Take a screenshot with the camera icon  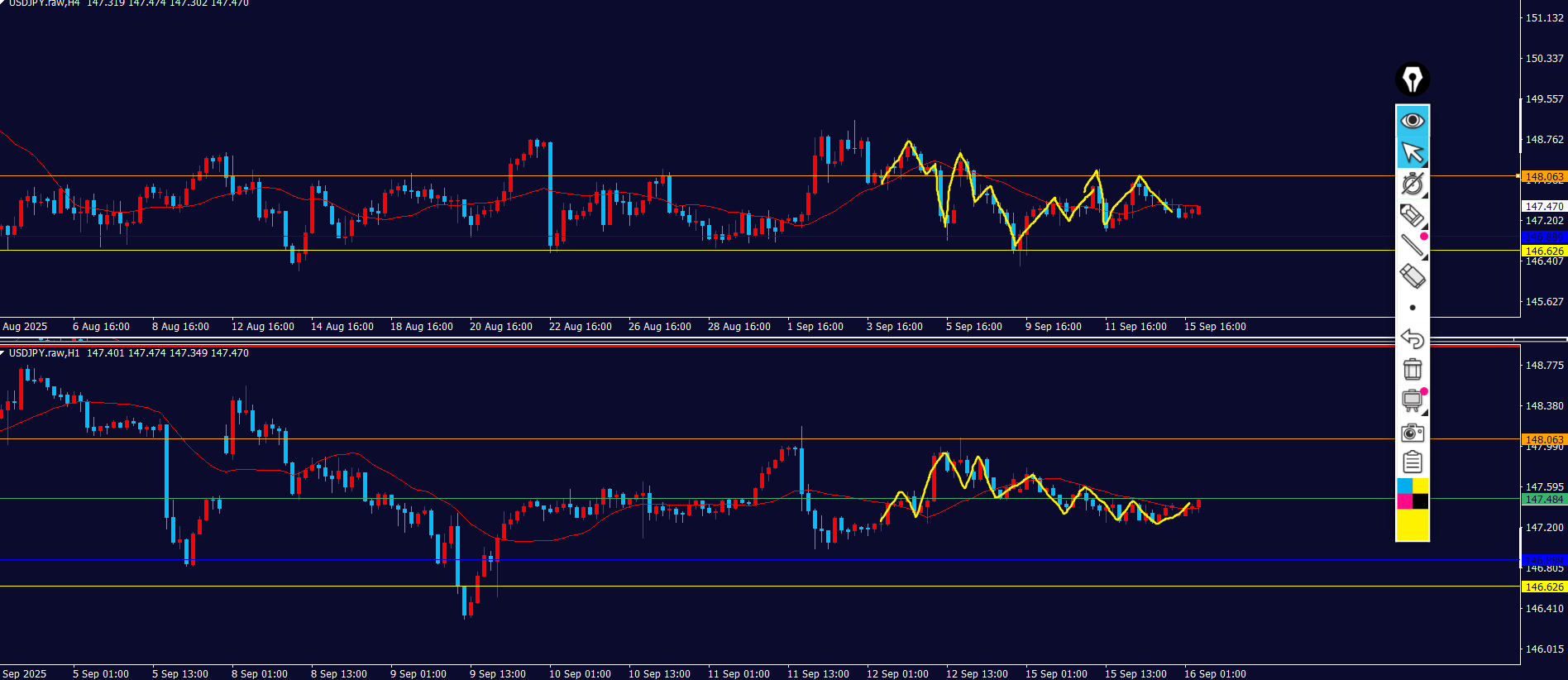pyautogui.click(x=1413, y=433)
